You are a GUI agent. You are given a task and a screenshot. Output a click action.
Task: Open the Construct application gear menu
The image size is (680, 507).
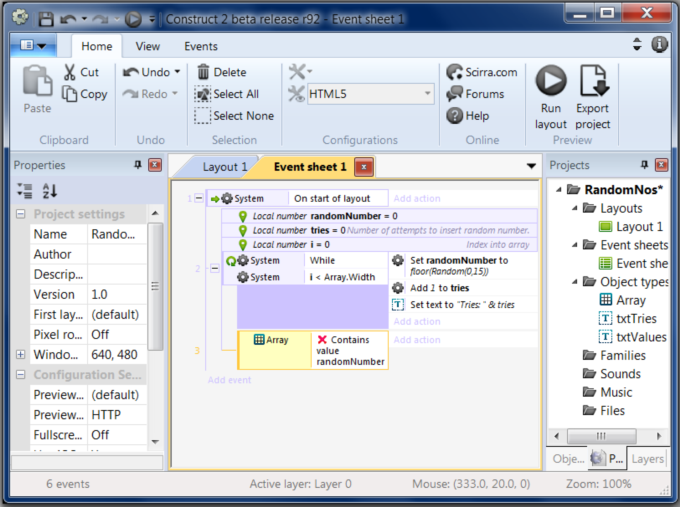[x=20, y=17]
